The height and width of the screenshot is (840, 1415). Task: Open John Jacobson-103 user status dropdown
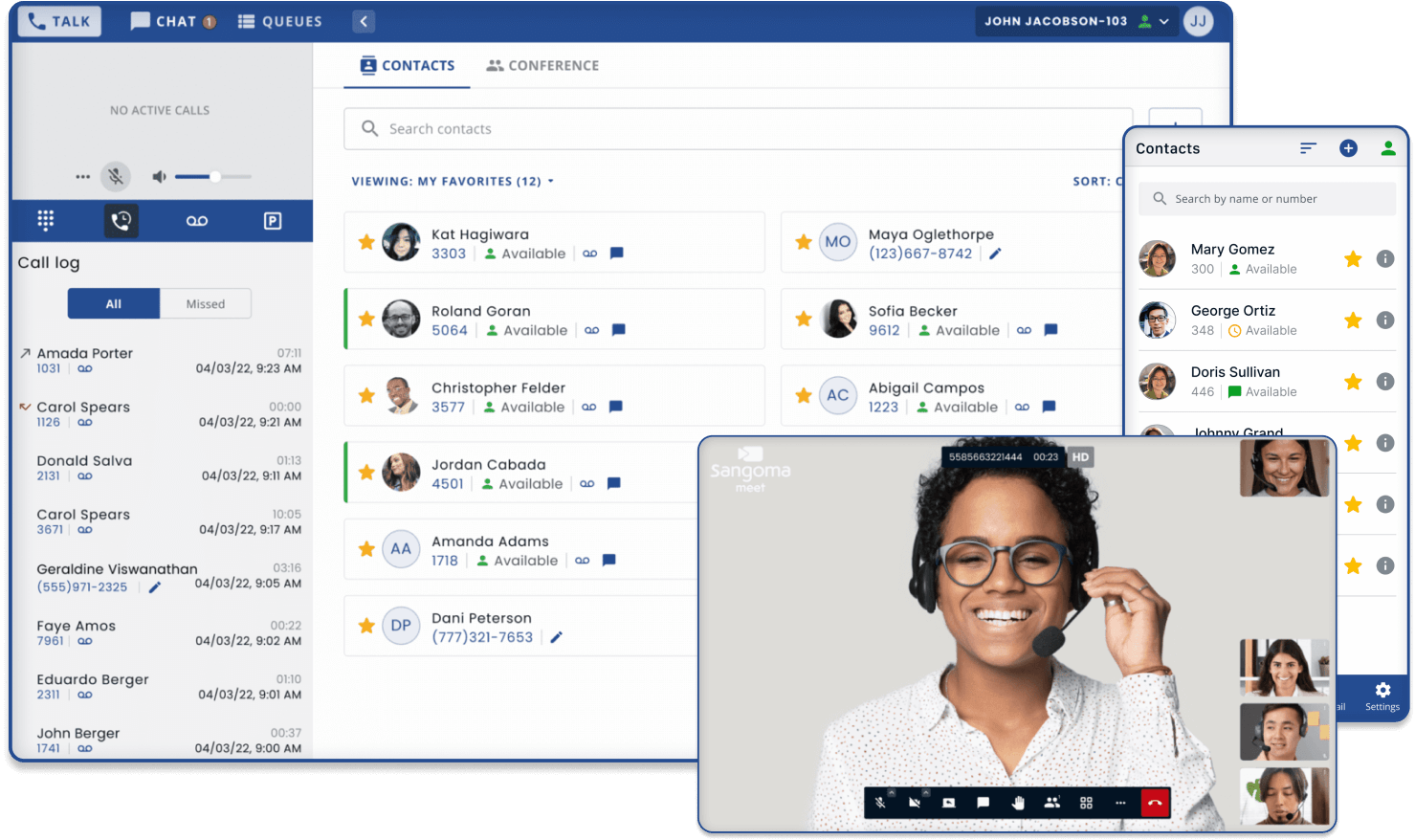[1163, 21]
